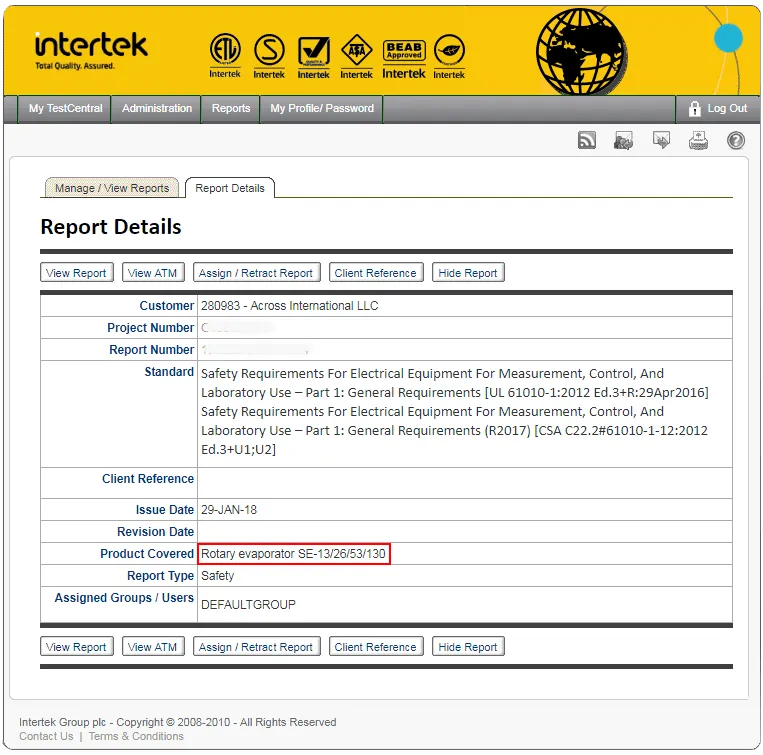Click the globe graphic in header

coord(581,51)
